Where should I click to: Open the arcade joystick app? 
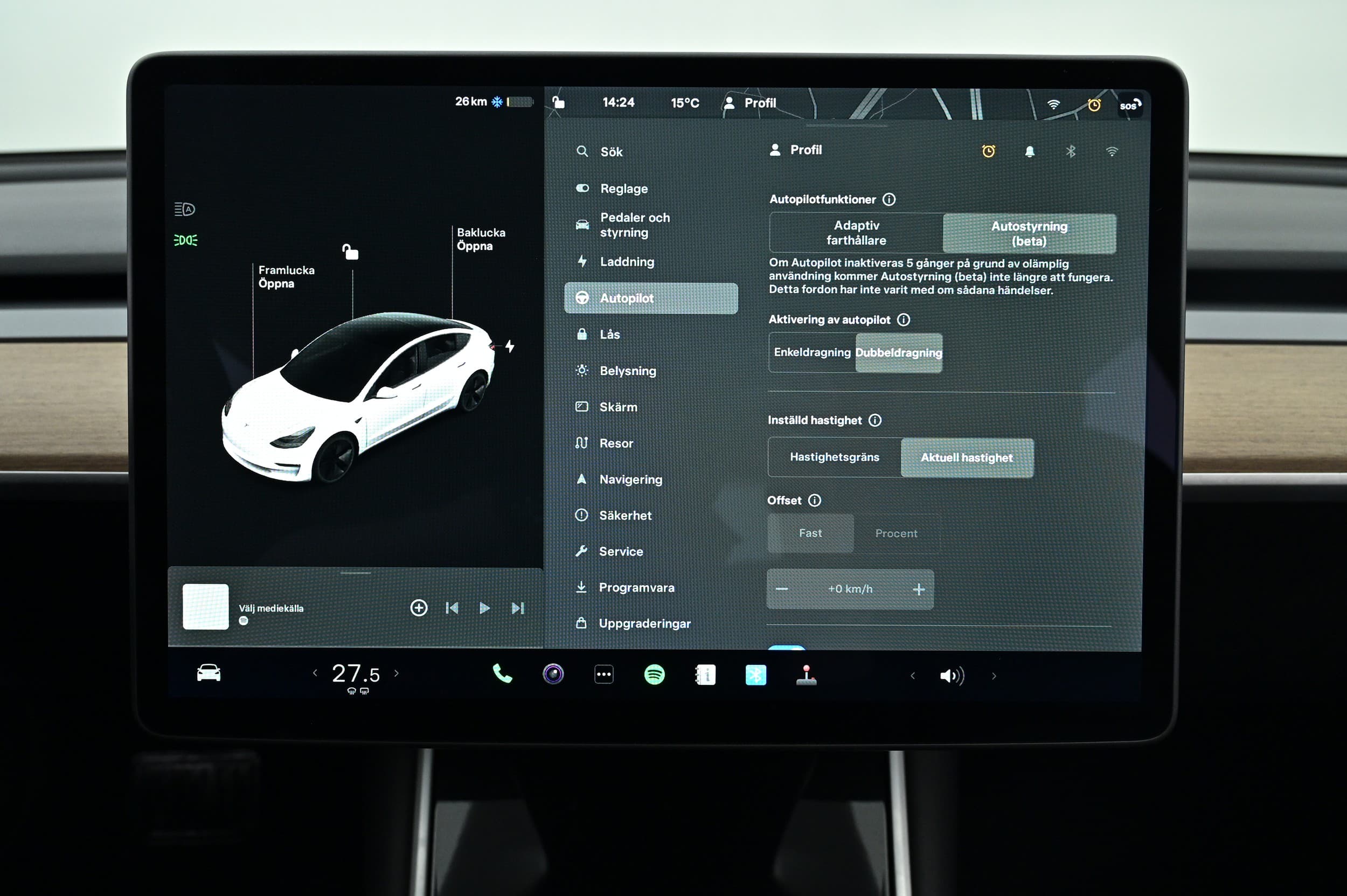[x=806, y=676]
